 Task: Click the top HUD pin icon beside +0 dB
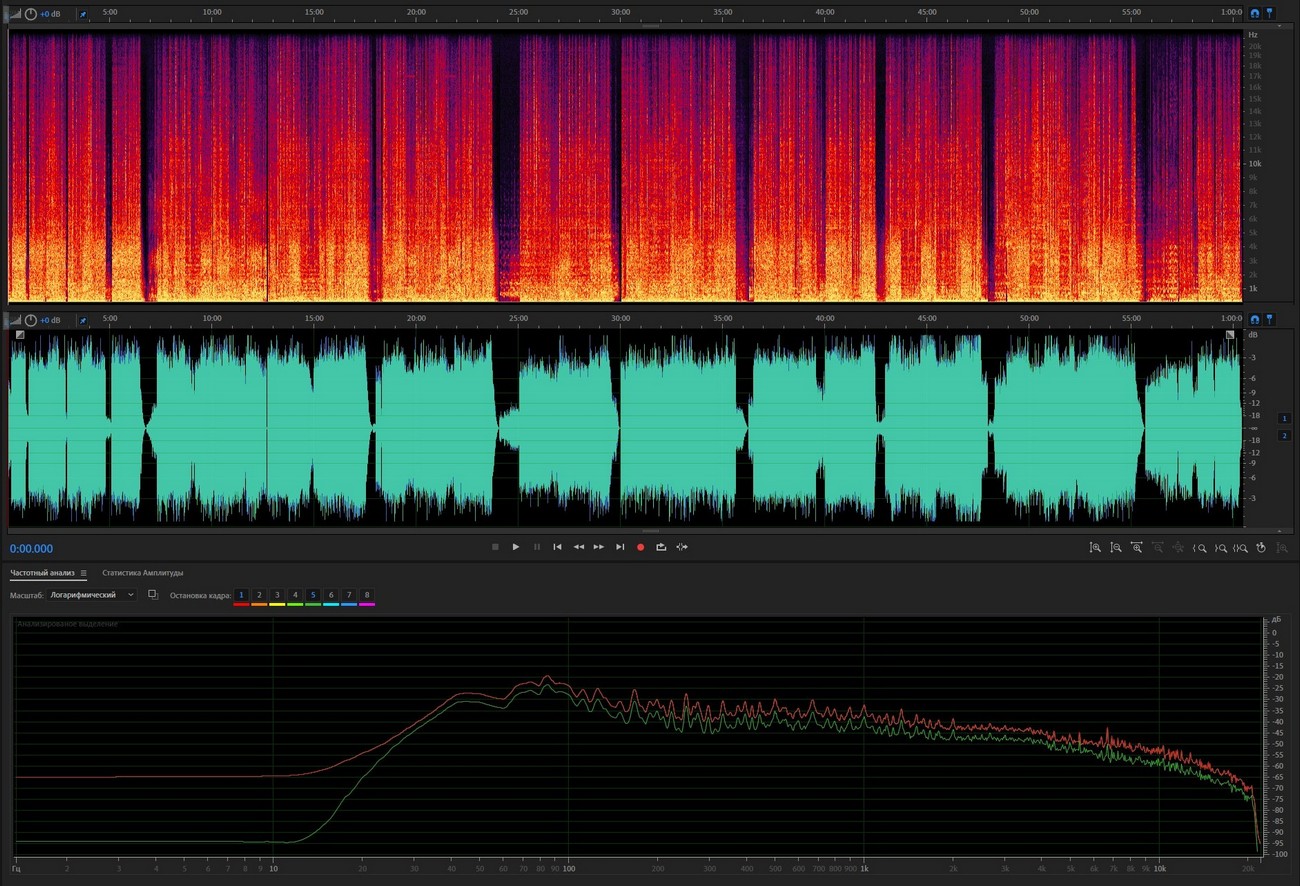pos(82,14)
